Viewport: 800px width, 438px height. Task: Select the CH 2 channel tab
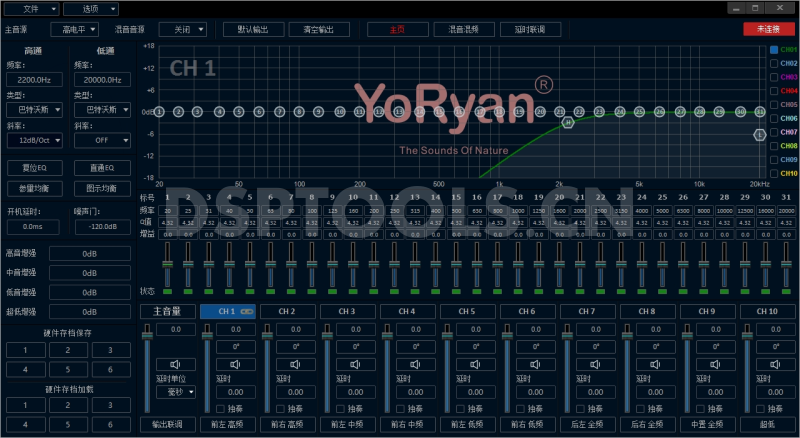287,311
